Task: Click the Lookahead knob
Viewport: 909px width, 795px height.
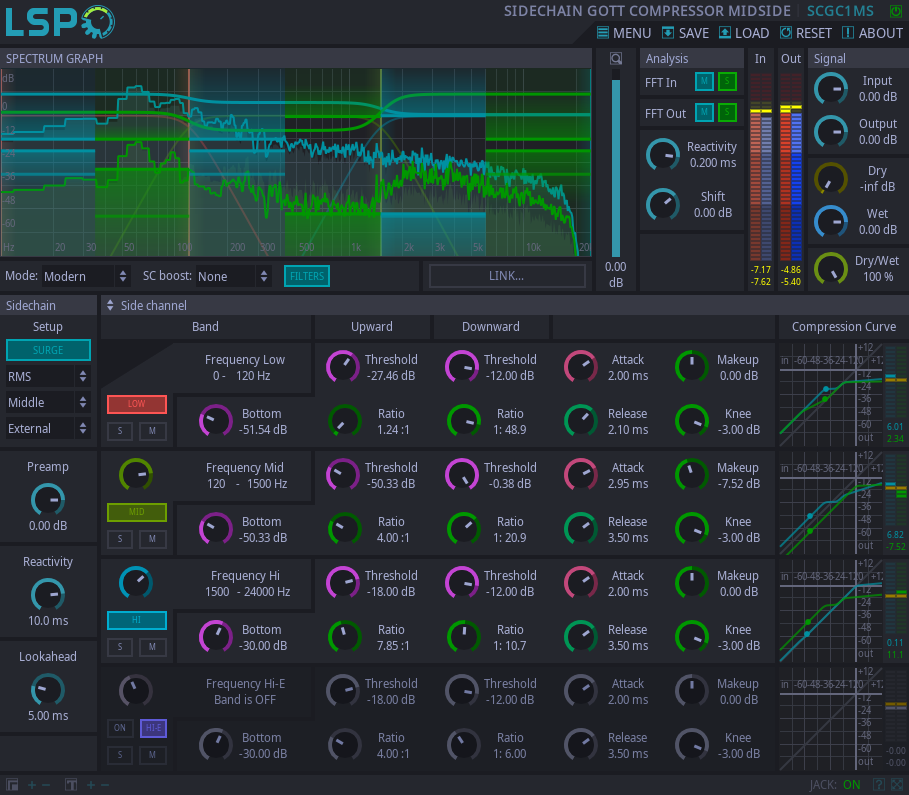Action: point(48,690)
